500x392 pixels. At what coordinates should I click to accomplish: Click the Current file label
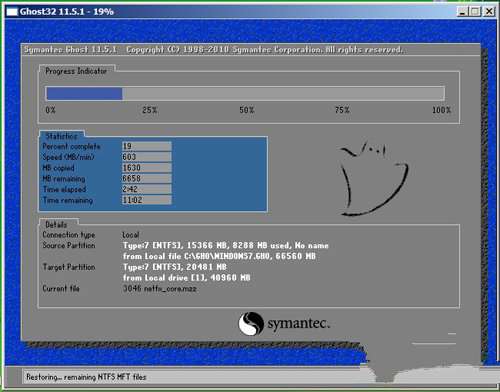(61, 288)
